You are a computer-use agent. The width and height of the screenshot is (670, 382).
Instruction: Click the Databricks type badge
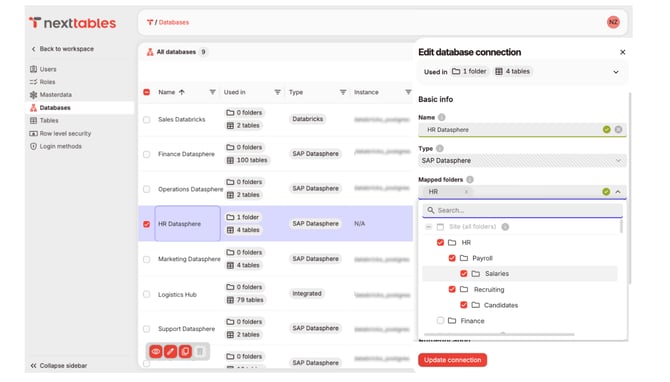(x=308, y=119)
